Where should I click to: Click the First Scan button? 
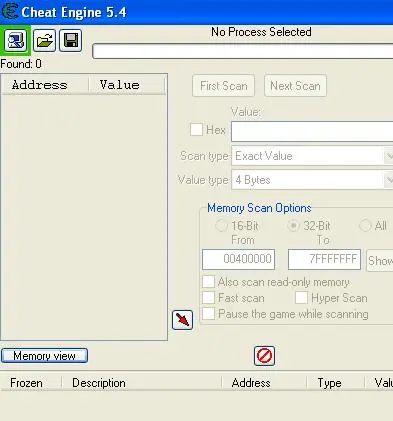click(x=224, y=86)
